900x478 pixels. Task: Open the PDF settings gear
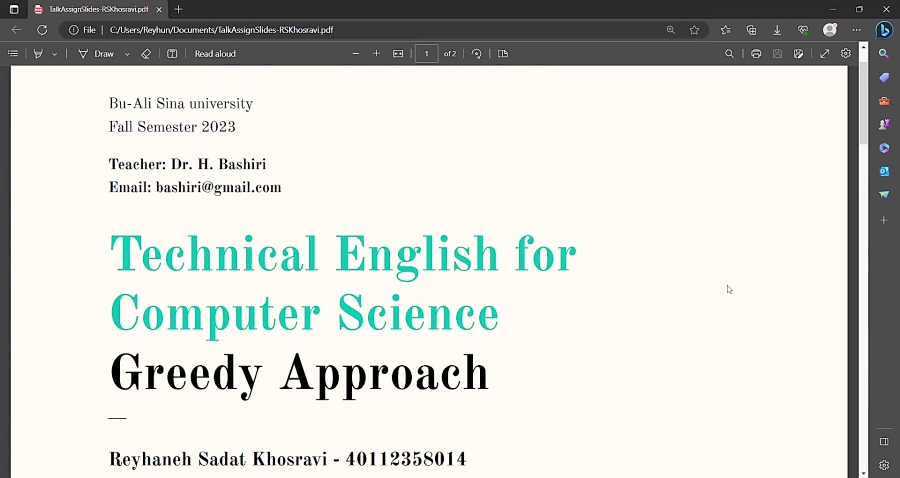[x=846, y=54]
